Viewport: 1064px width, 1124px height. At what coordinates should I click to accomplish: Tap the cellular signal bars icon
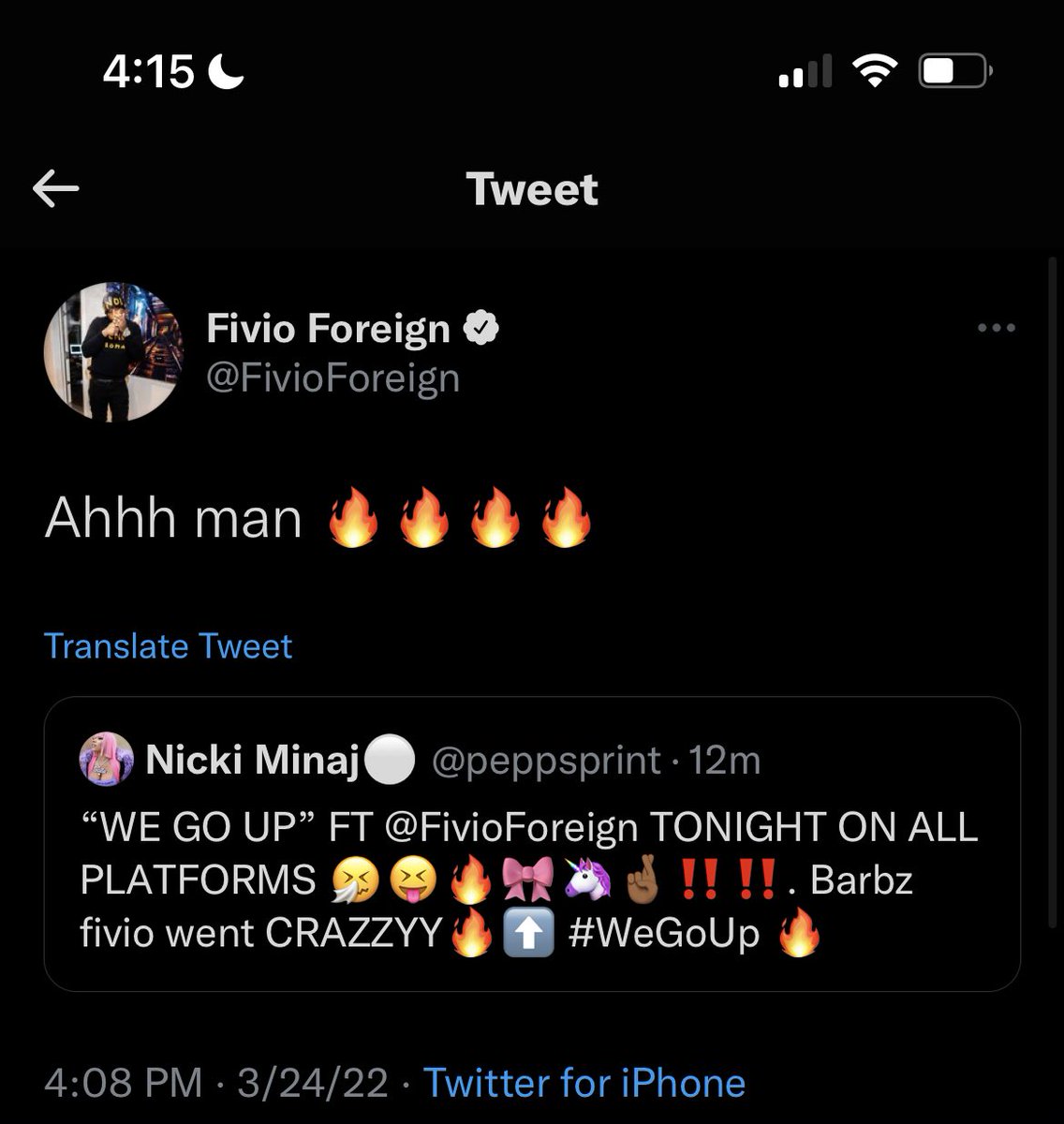pos(805,71)
